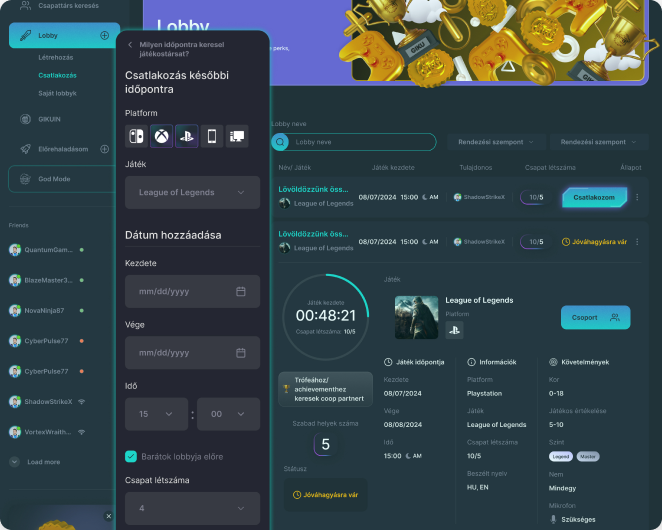Image resolution: width=662 pixels, height=530 pixels.
Task: Toggle the Legend rank tag
Action: point(561,456)
